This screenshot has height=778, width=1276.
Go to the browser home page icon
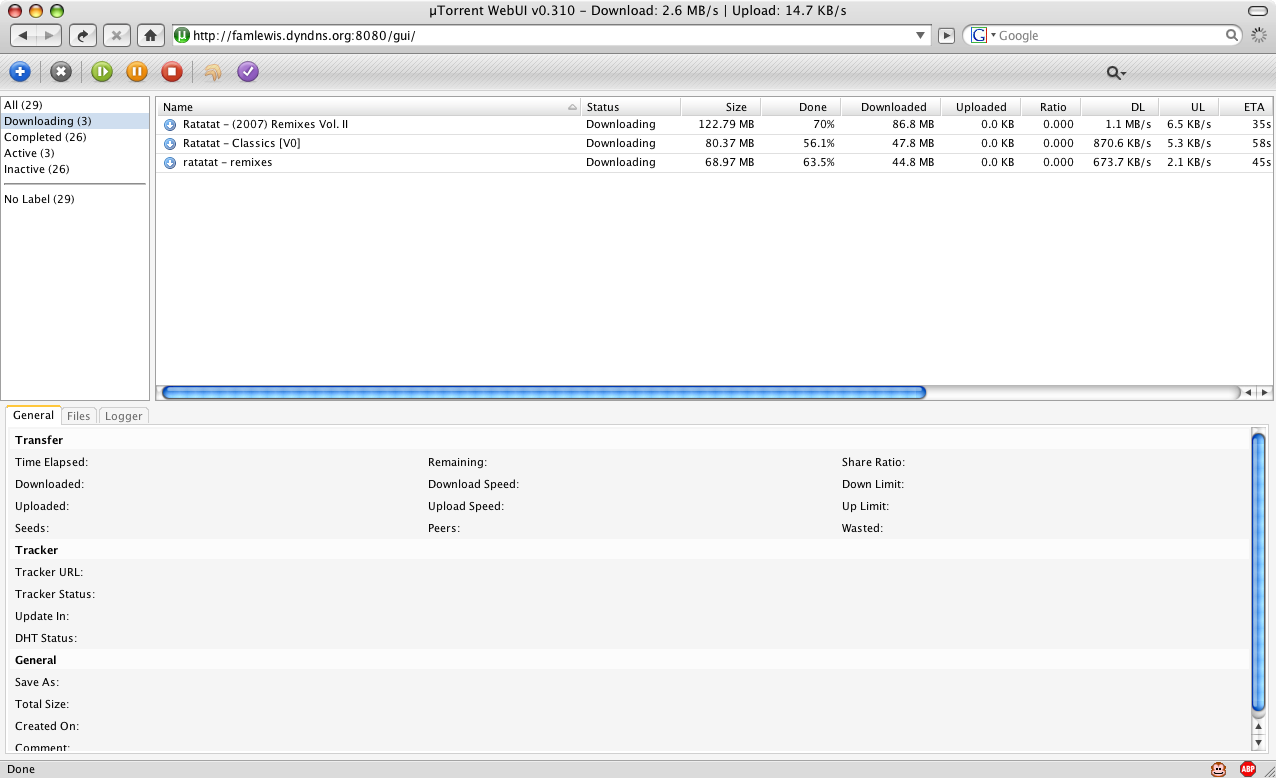coord(150,35)
